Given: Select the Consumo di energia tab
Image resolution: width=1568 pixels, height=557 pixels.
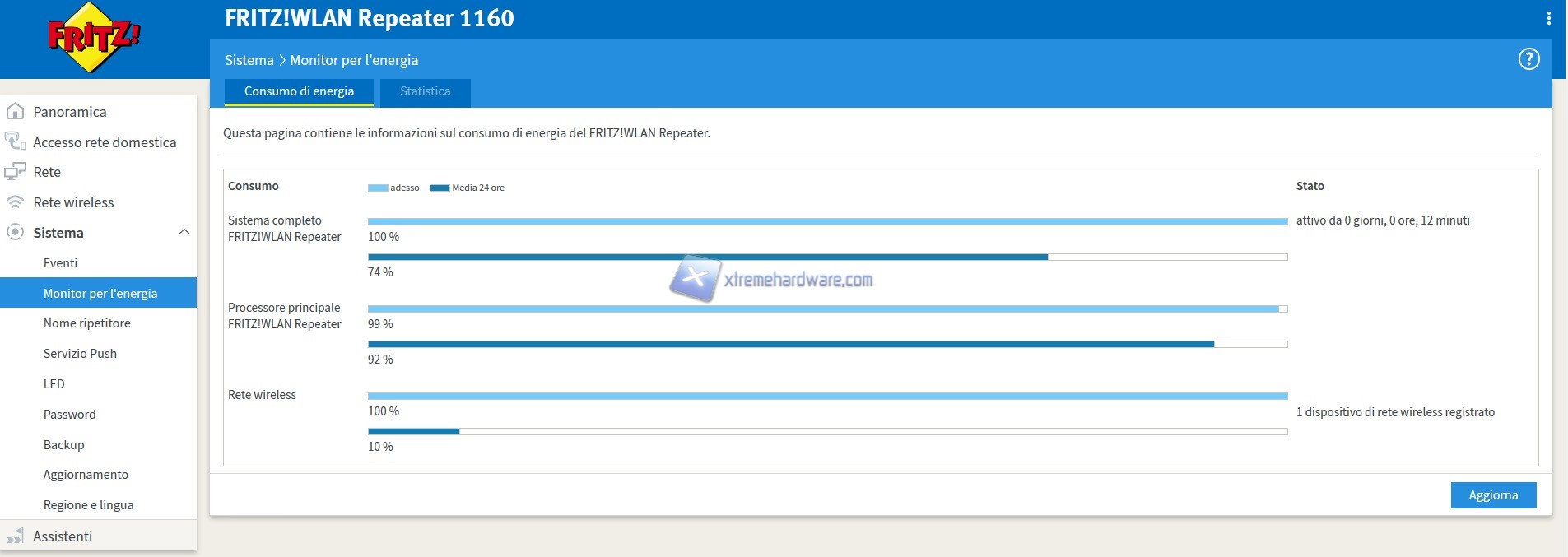Looking at the screenshot, I should 299,91.
